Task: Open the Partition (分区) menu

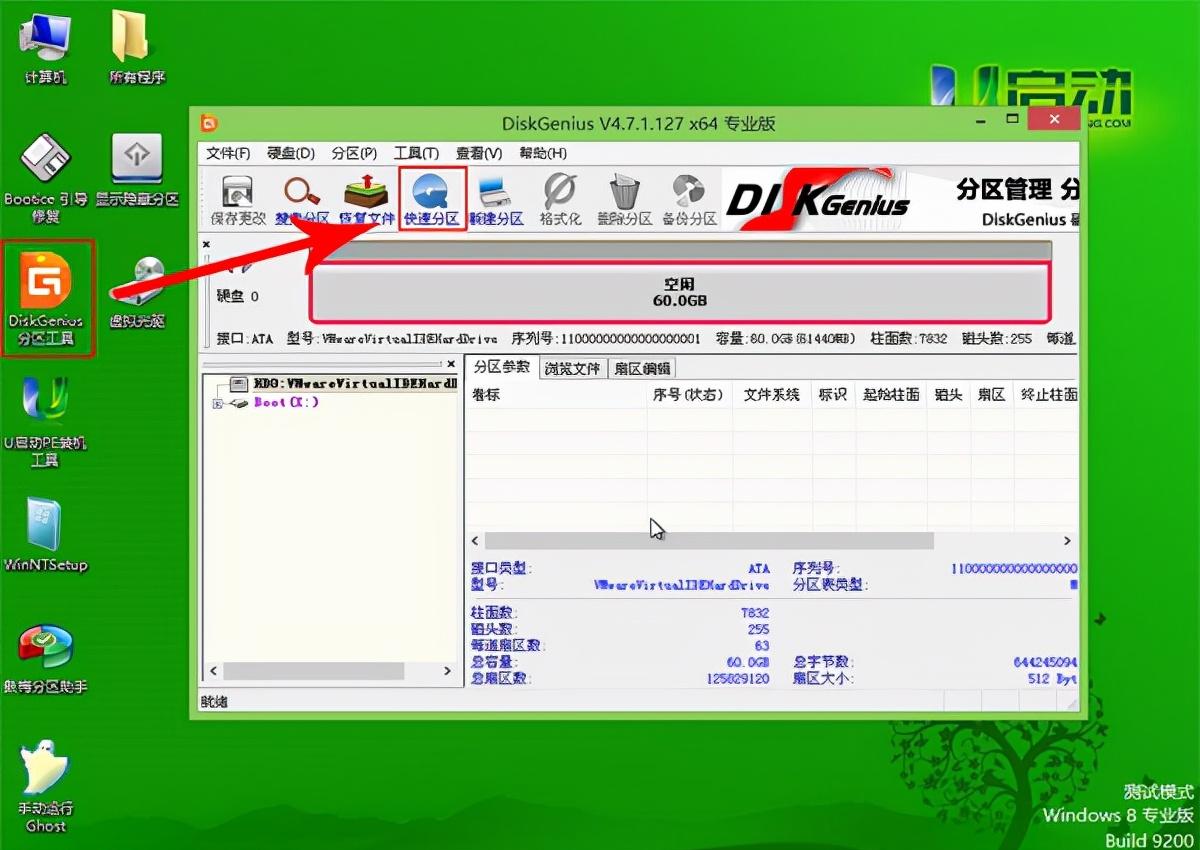Action: pyautogui.click(x=354, y=153)
